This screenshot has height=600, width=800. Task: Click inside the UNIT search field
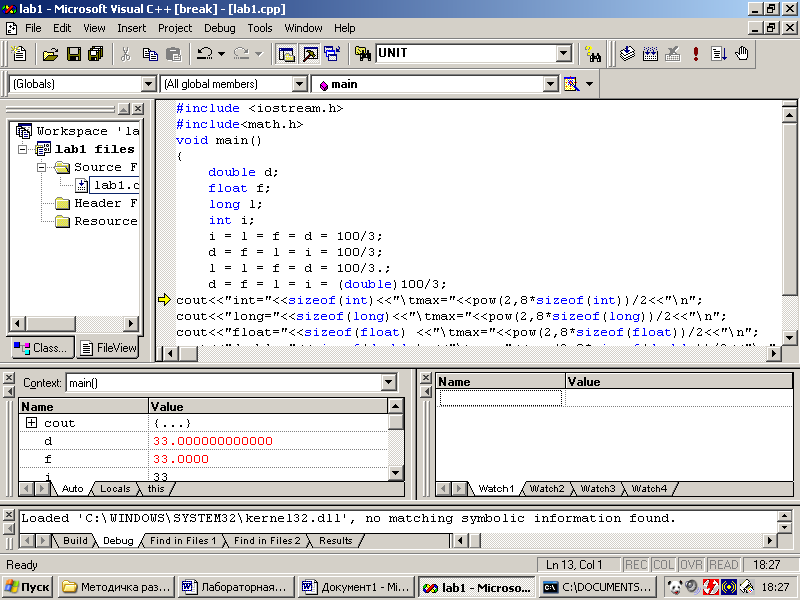click(466, 53)
